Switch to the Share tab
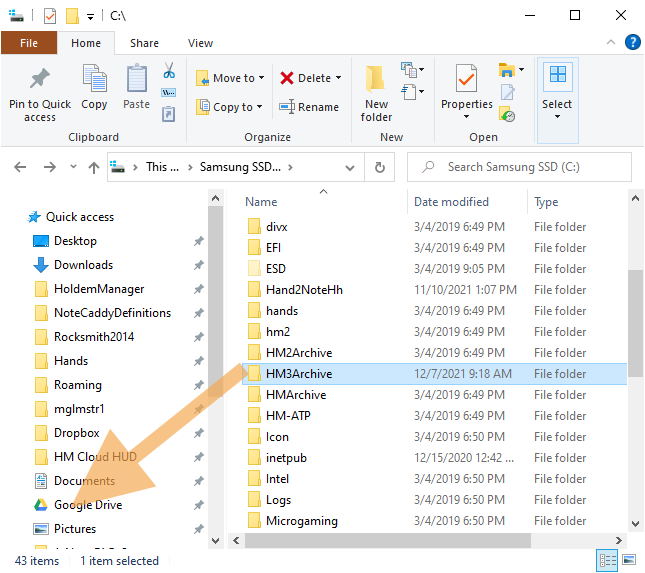Image resolution: width=645 pixels, height=573 pixels. click(x=144, y=43)
